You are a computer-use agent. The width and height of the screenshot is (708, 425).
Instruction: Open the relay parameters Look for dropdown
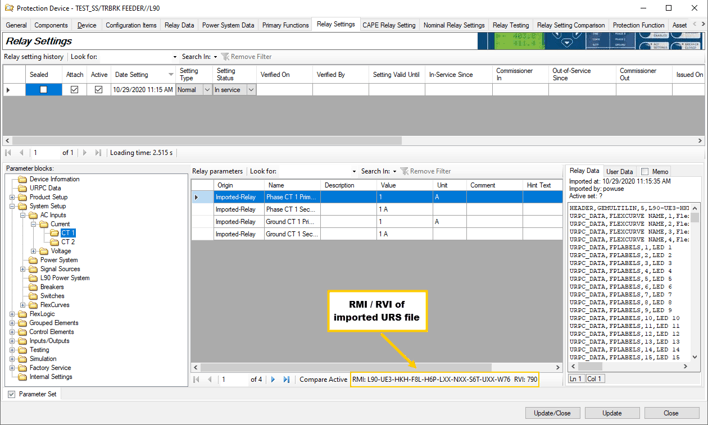coord(354,172)
